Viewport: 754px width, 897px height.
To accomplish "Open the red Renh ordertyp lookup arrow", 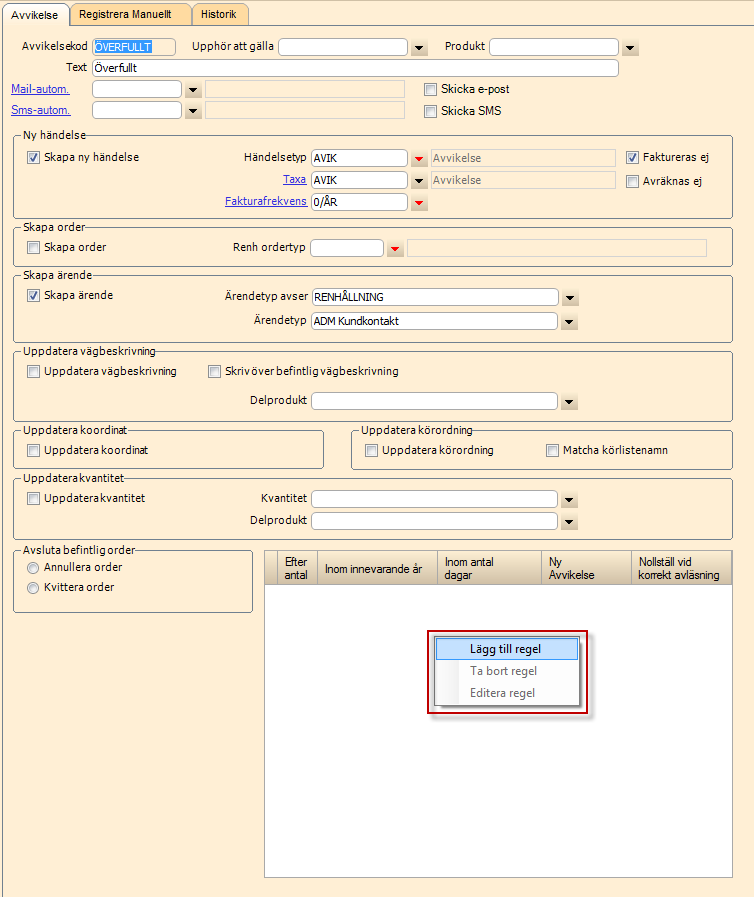I will pyautogui.click(x=395, y=249).
